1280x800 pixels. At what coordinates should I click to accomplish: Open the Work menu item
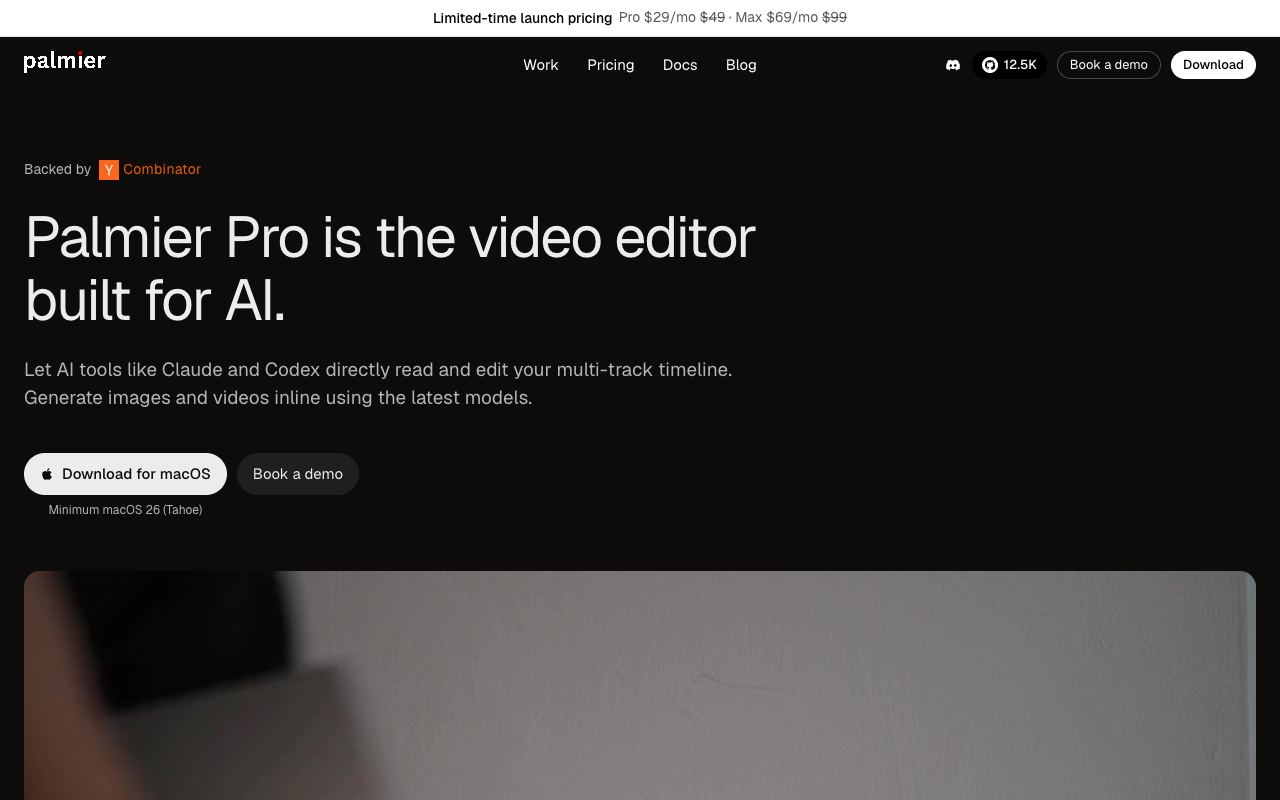[541, 65]
